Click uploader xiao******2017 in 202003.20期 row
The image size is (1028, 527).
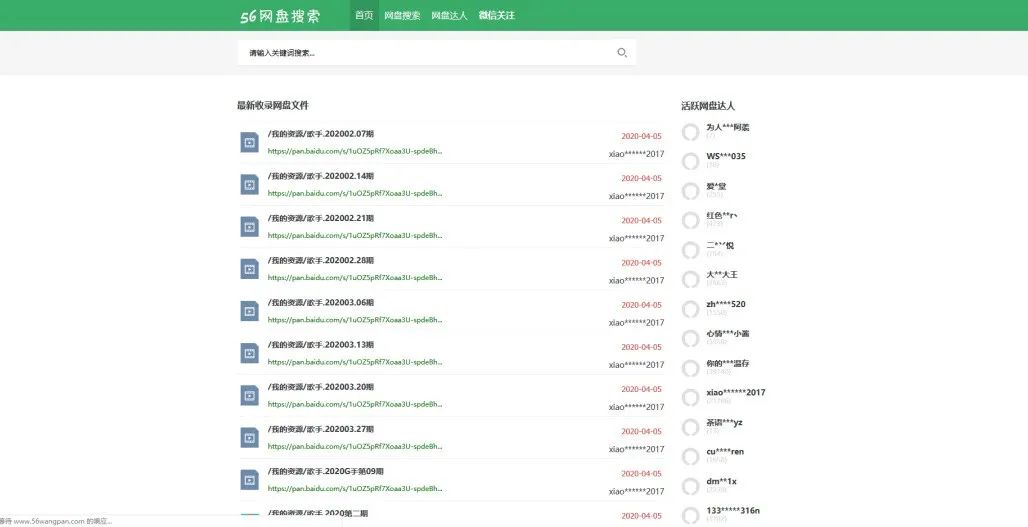click(636, 407)
